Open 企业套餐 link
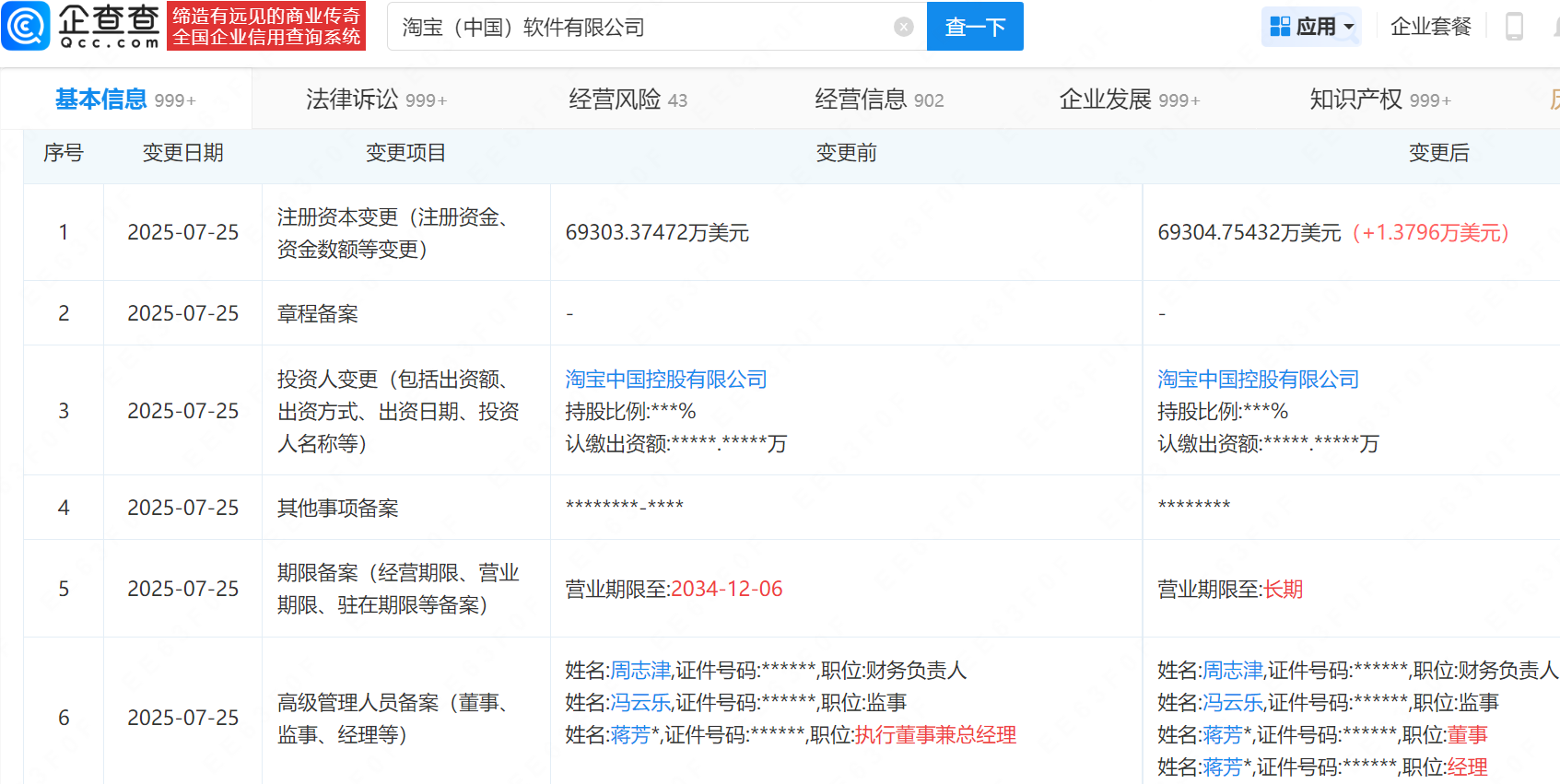 click(1431, 27)
